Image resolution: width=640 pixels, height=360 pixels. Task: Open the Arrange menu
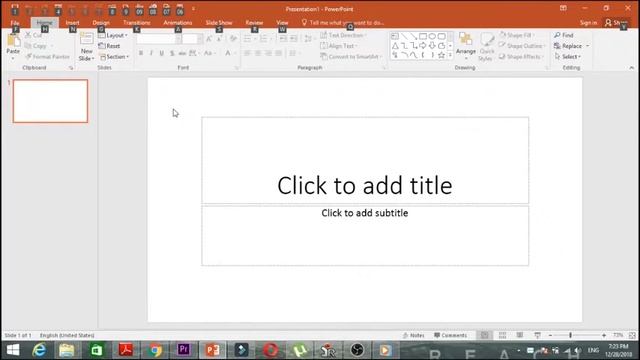tap(466, 46)
